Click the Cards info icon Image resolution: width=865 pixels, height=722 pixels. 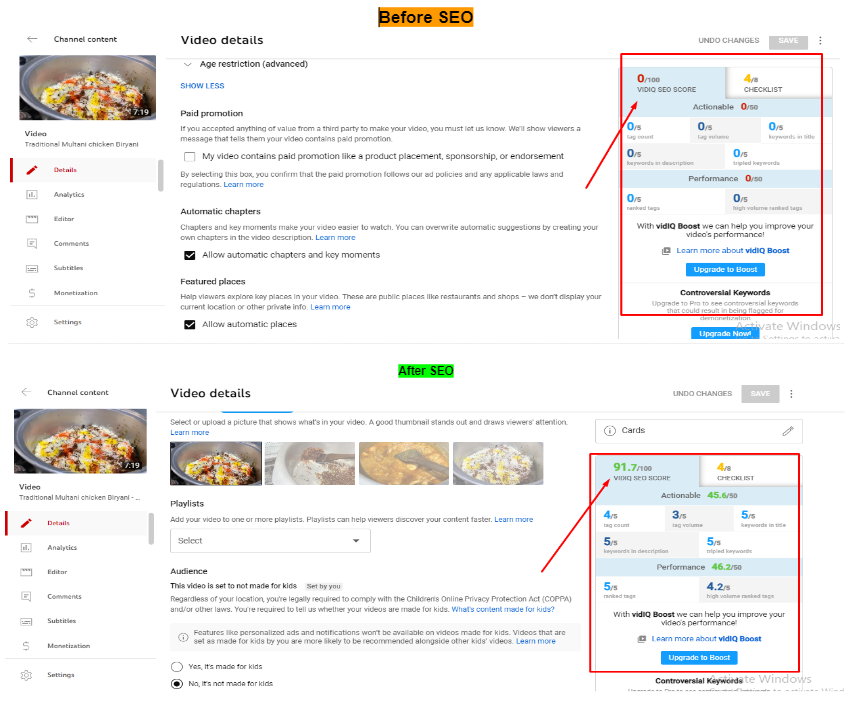610,431
